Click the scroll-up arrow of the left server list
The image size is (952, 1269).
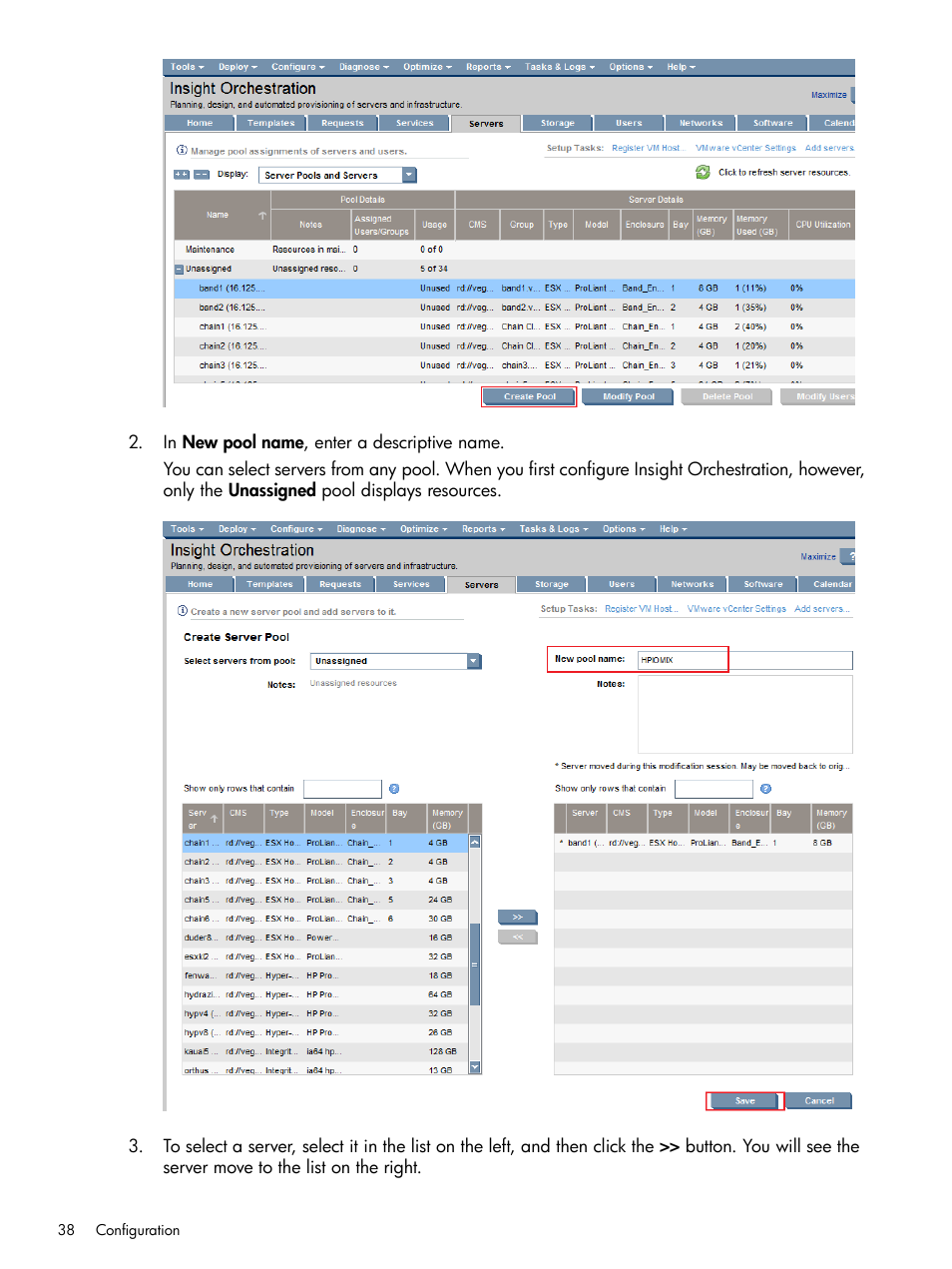475,842
